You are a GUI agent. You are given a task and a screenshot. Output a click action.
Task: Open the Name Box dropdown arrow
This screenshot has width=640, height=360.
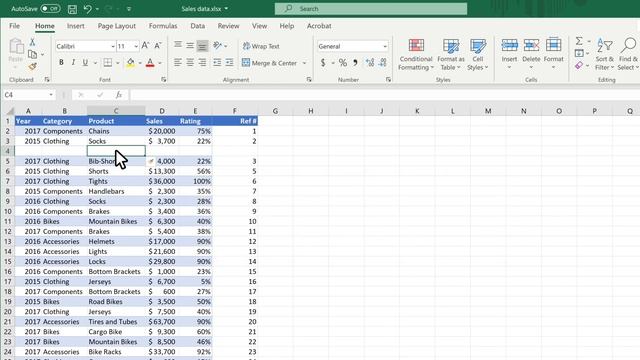51,95
